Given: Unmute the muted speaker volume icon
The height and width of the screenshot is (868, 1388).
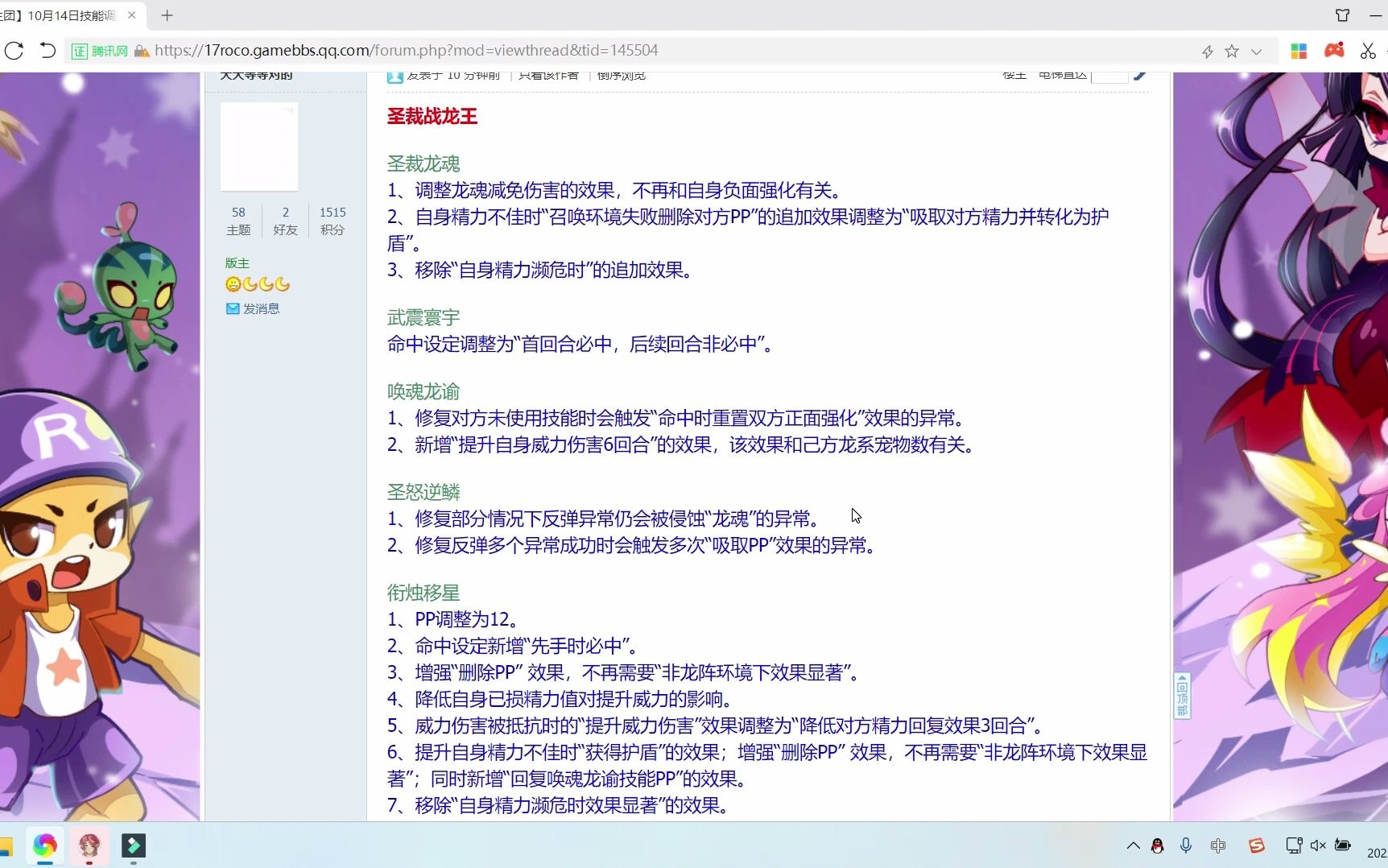Looking at the screenshot, I should tap(1318, 845).
